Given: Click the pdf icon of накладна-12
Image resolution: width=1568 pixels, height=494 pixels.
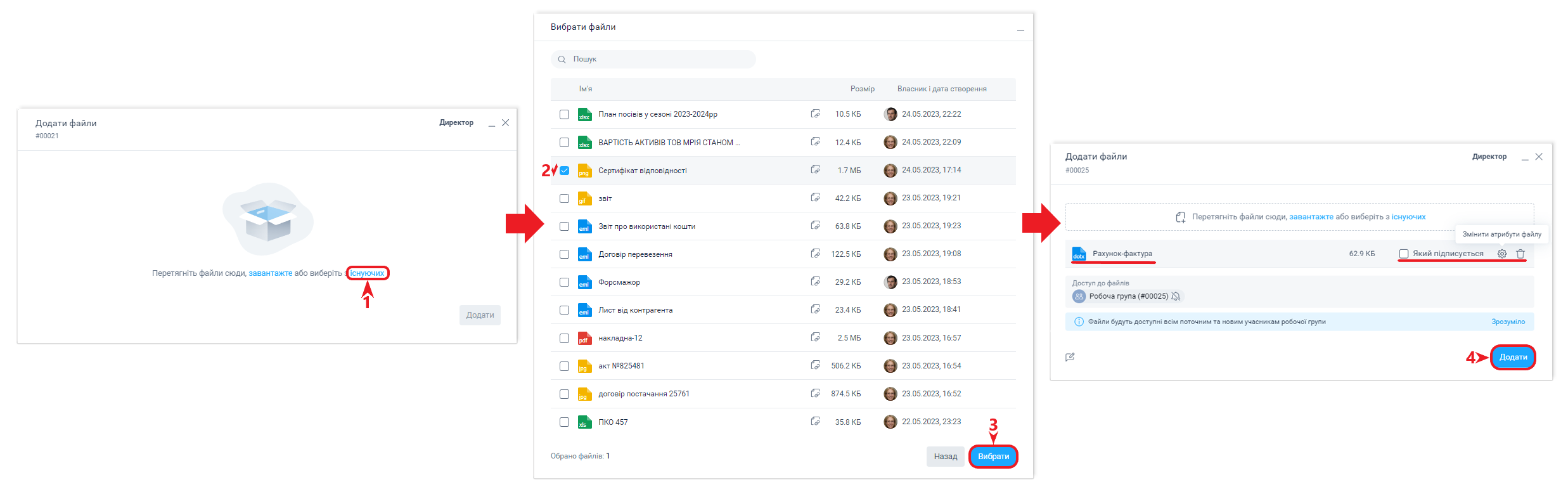Looking at the screenshot, I should pos(584,338).
